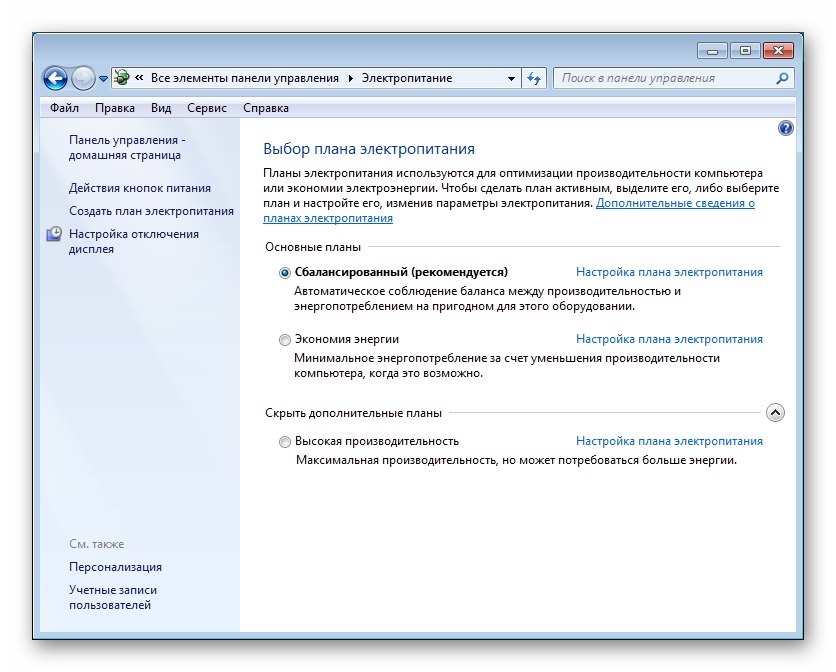
Task: Click the display timer icon in sidebar
Action: [x=54, y=234]
